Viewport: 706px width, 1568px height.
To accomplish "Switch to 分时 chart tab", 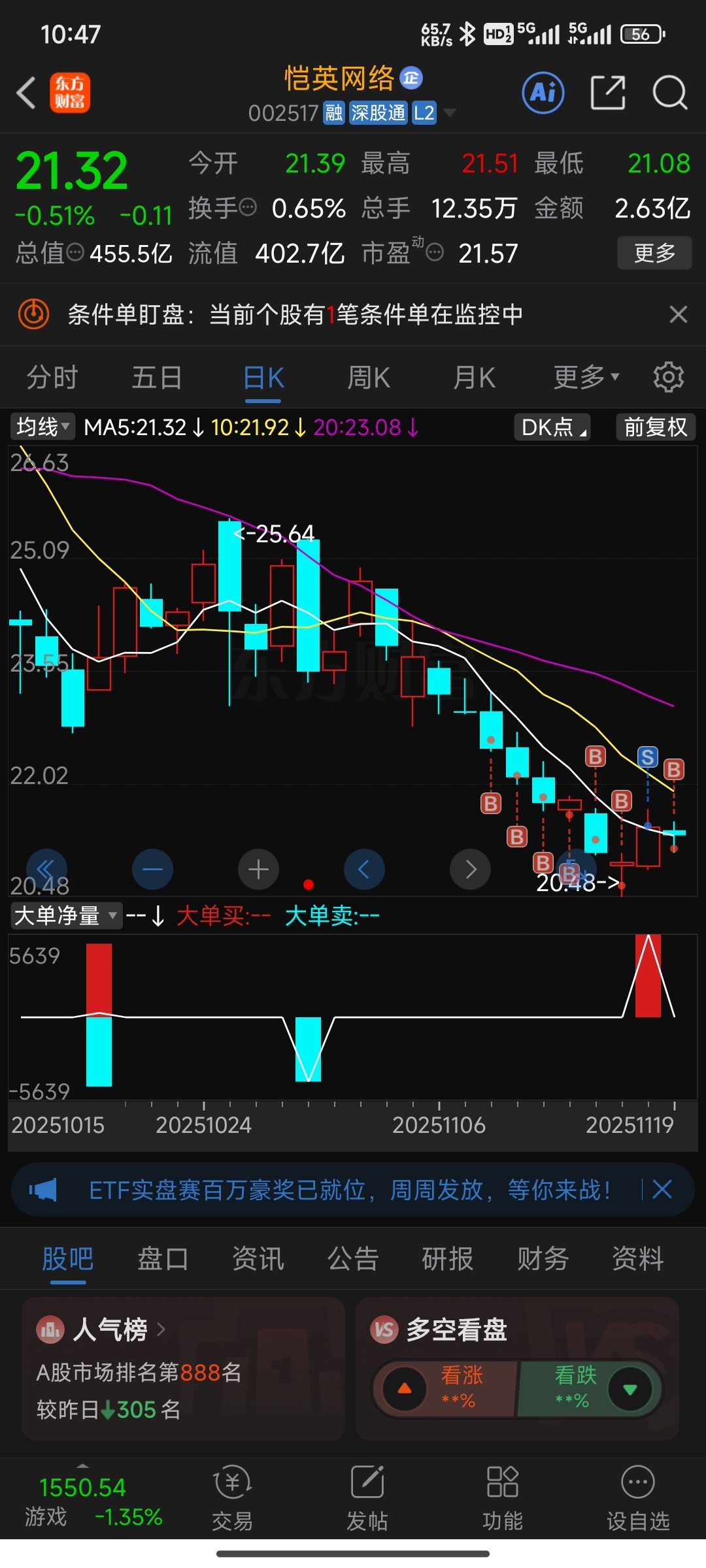I will click(x=52, y=378).
